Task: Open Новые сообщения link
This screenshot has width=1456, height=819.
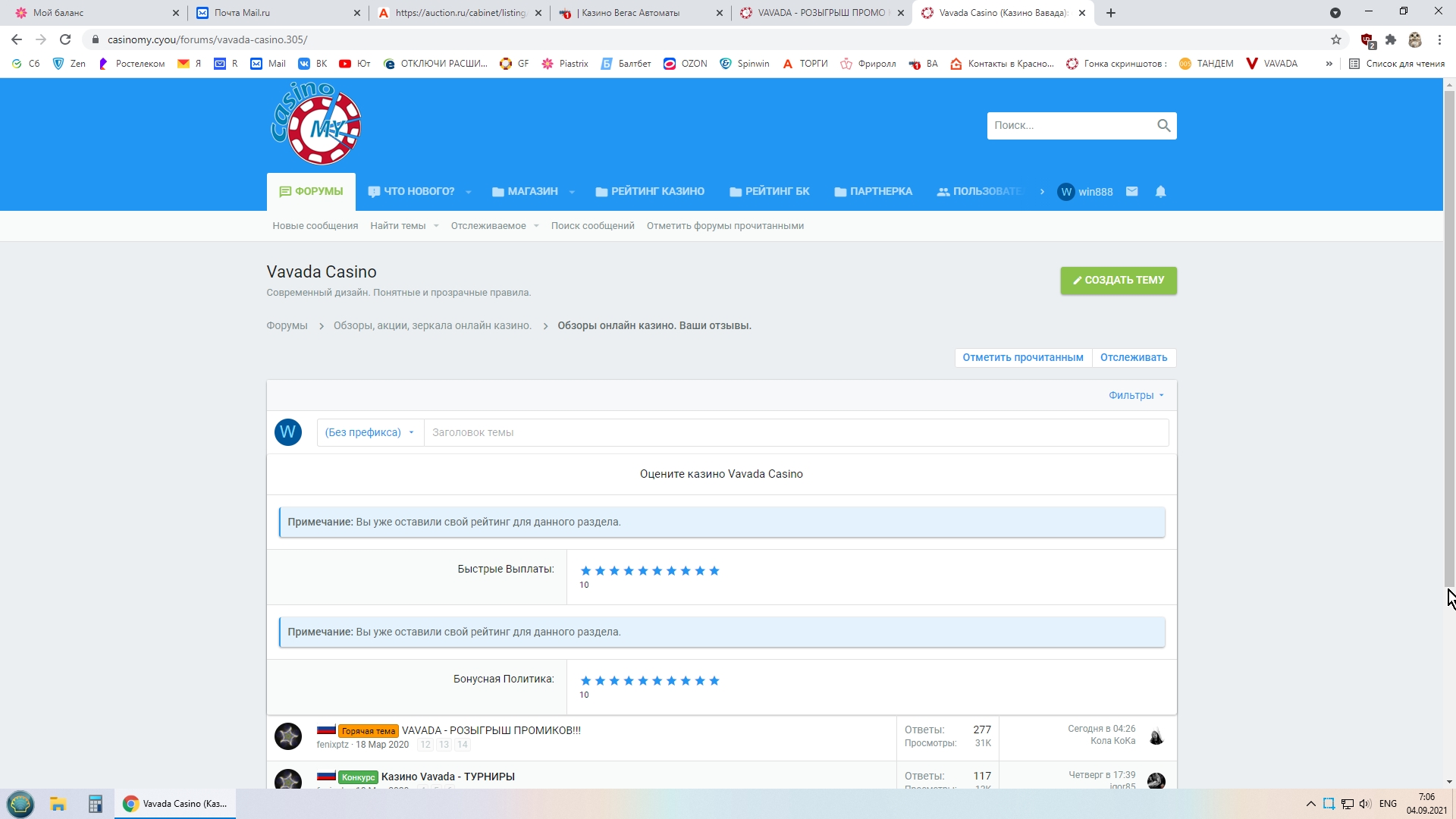Action: (315, 226)
